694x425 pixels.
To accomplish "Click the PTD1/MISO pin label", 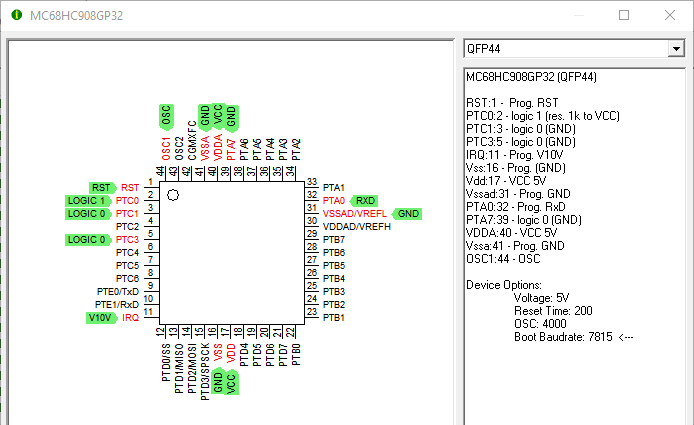I will click(x=179, y=368).
